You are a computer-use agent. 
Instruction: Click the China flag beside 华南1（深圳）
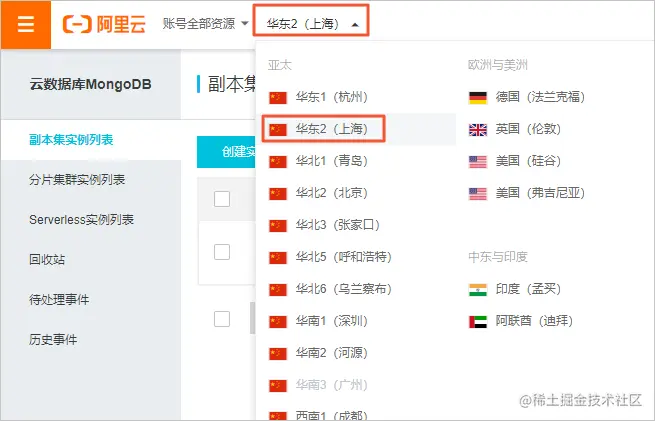pyautogui.click(x=278, y=322)
